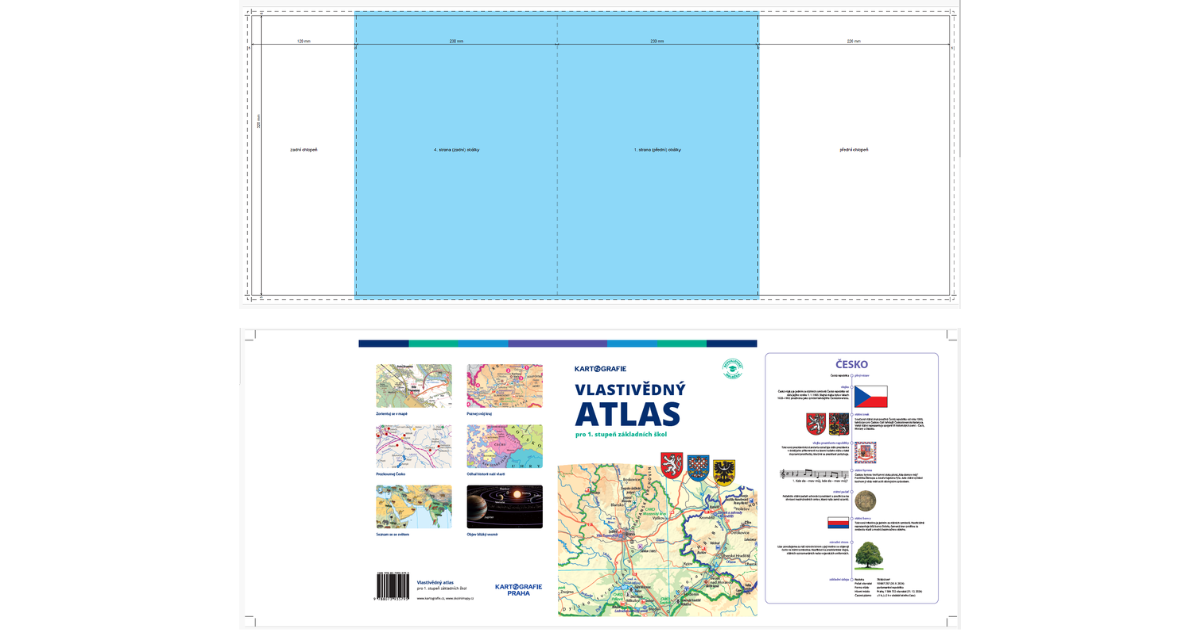Click the linden tree image on the flap
Screen dimensions: 1200x630
pos(868,555)
